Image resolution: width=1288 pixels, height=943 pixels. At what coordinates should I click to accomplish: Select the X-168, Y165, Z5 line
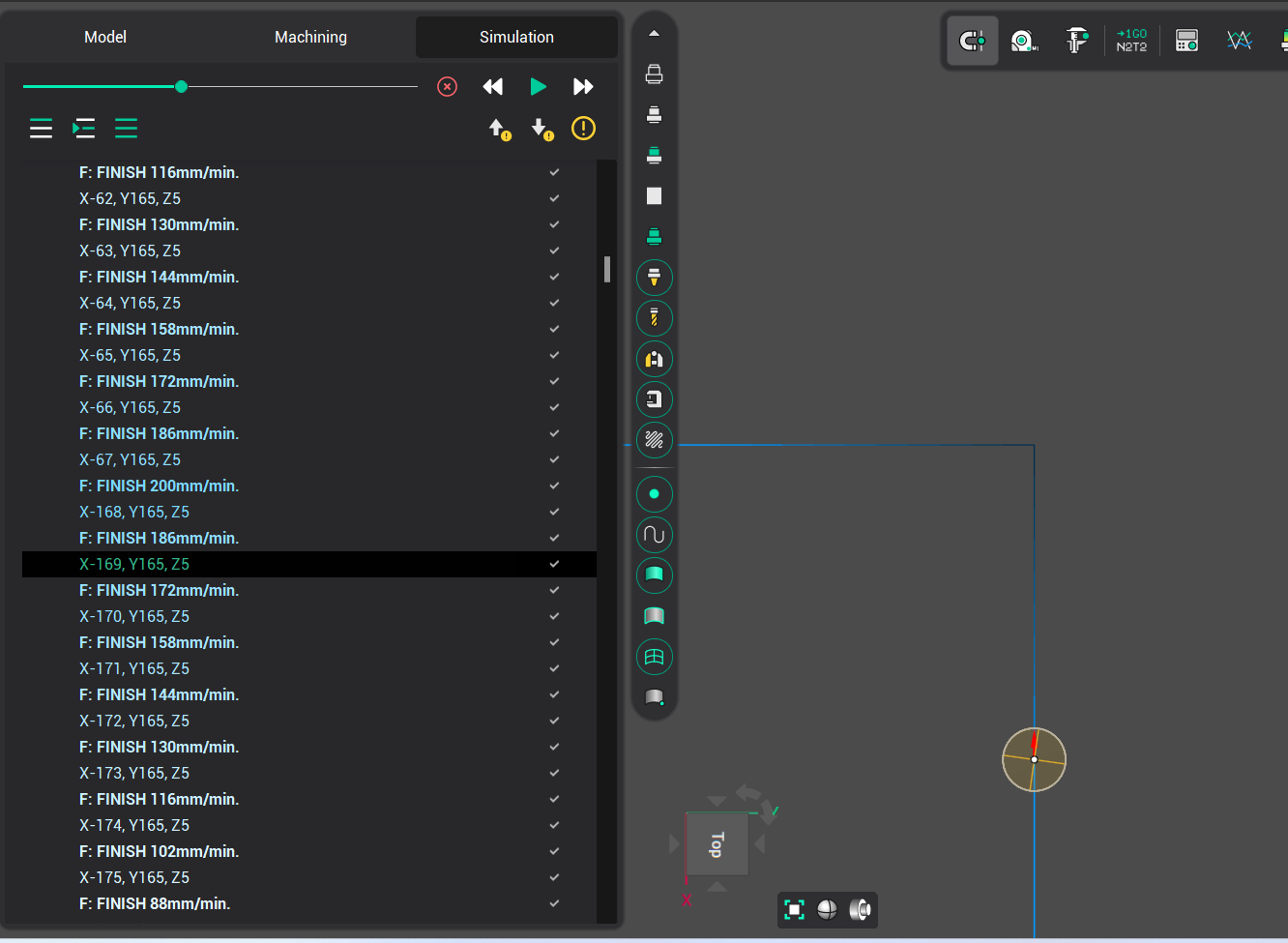(134, 512)
